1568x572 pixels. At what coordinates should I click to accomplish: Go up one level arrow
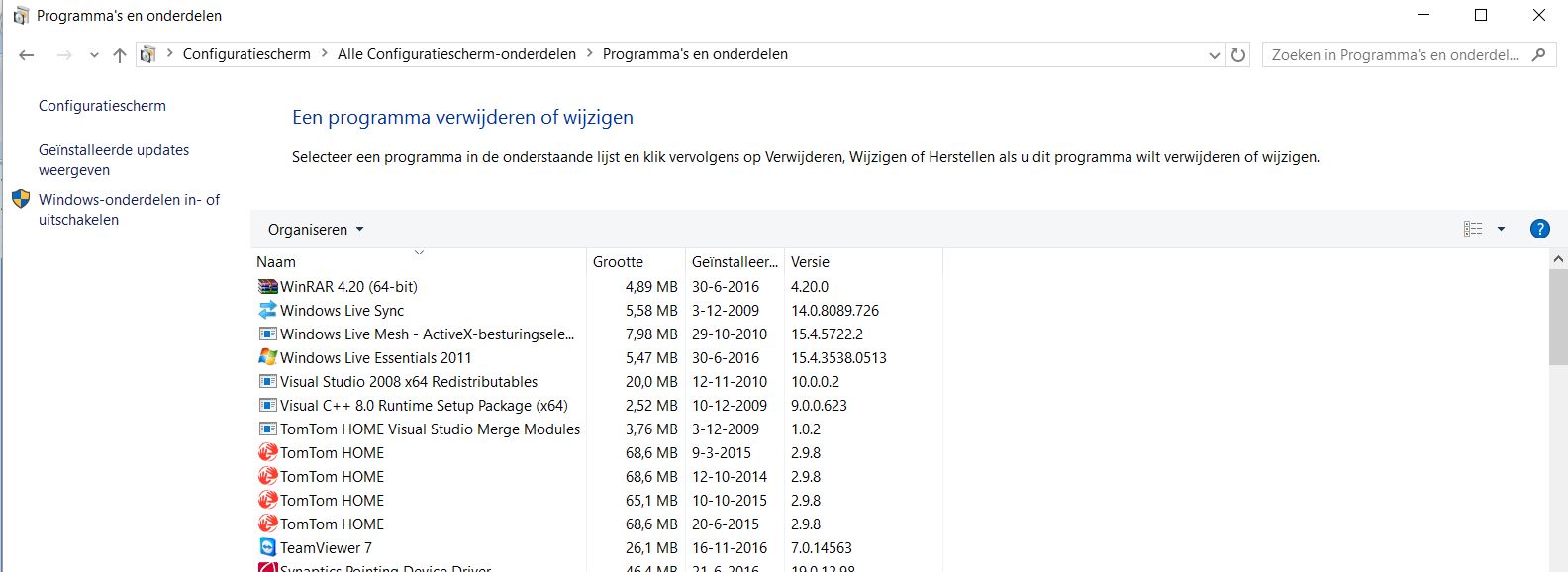click(x=120, y=55)
